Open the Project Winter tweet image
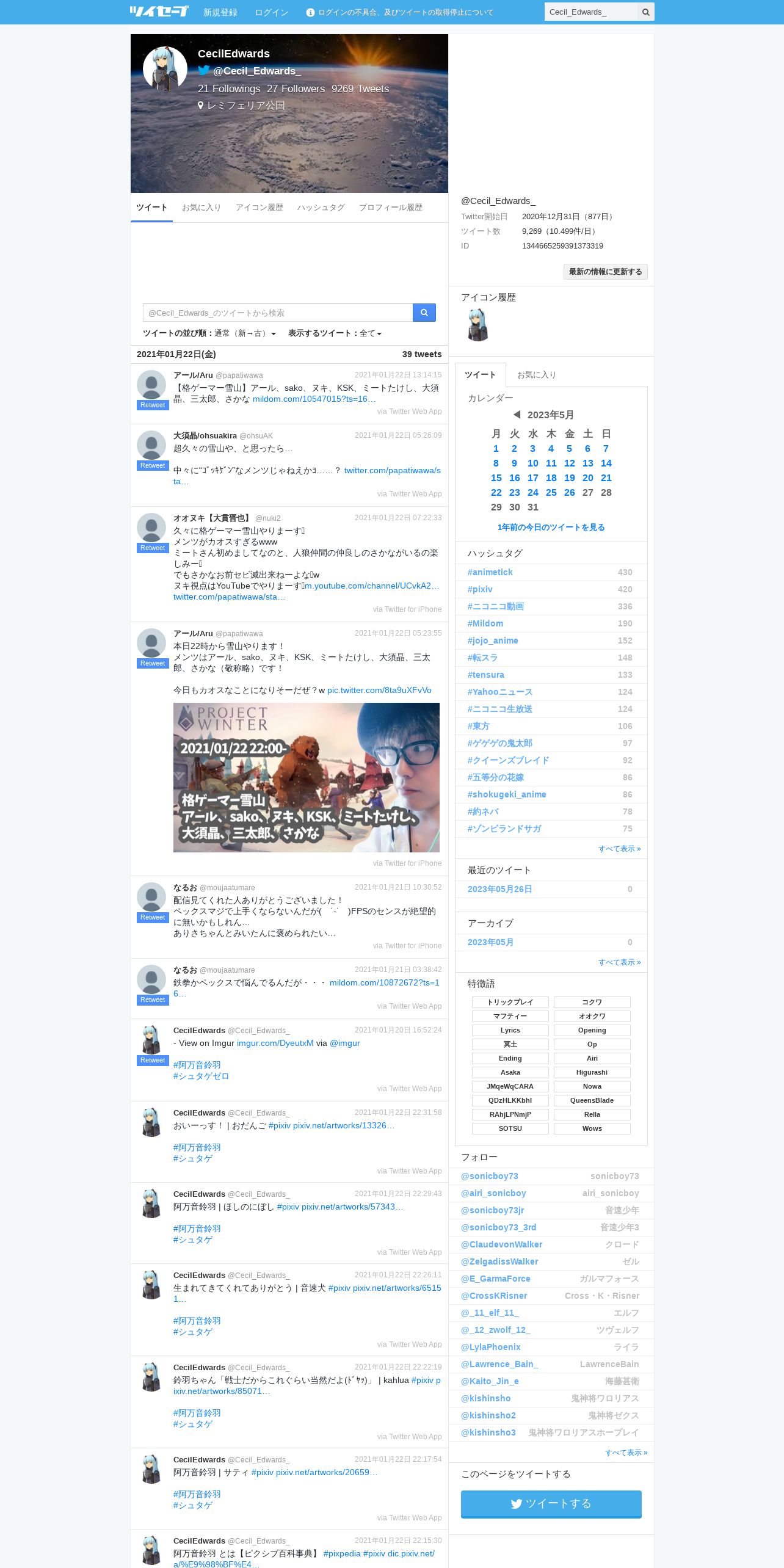Image resolution: width=784 pixels, height=1568 pixels. coord(307,777)
